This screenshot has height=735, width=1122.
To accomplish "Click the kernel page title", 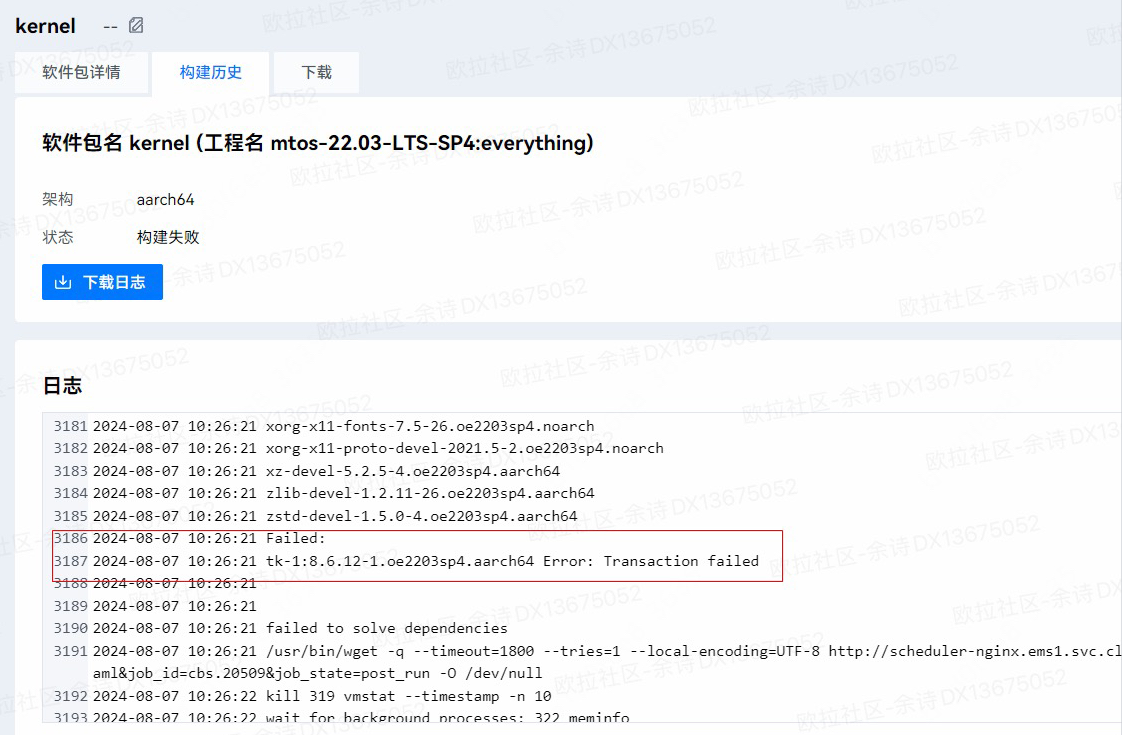I will [46, 26].
